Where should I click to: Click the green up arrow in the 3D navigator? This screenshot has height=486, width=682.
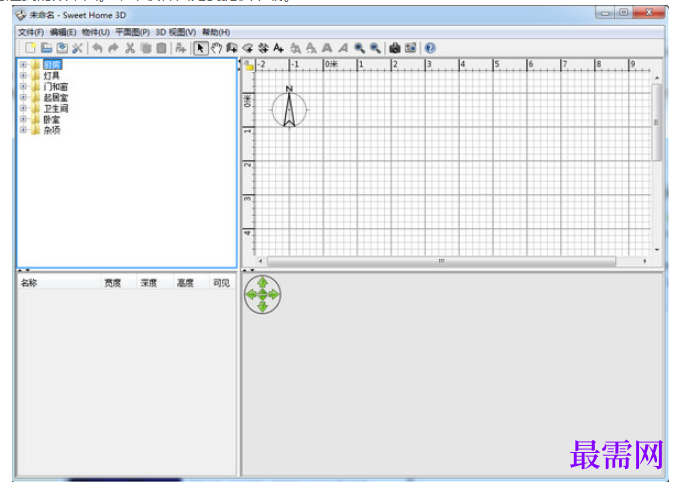click(262, 283)
